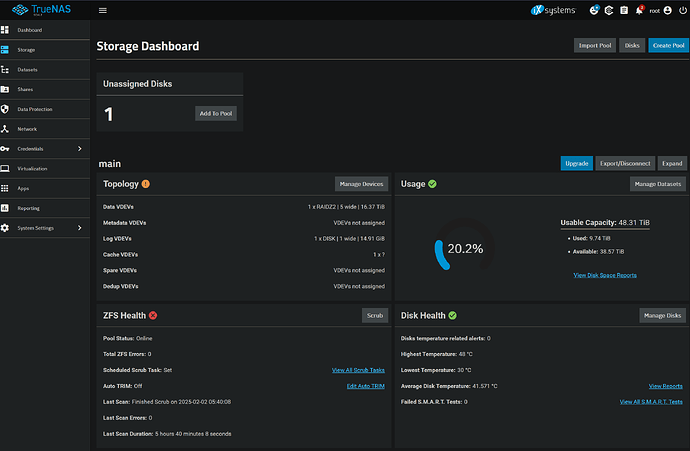Click the Dashboard sidebar icon
The image size is (690, 451).
(x=5, y=30)
